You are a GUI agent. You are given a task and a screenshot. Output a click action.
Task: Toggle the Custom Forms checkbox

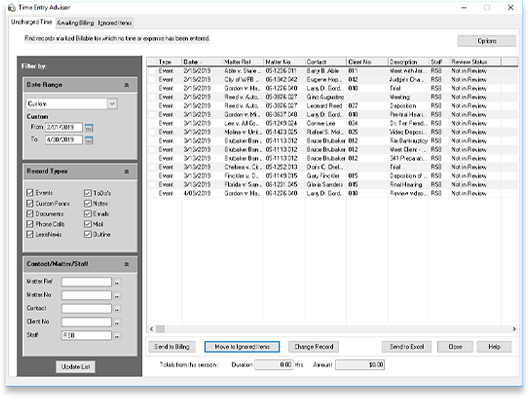[x=30, y=203]
